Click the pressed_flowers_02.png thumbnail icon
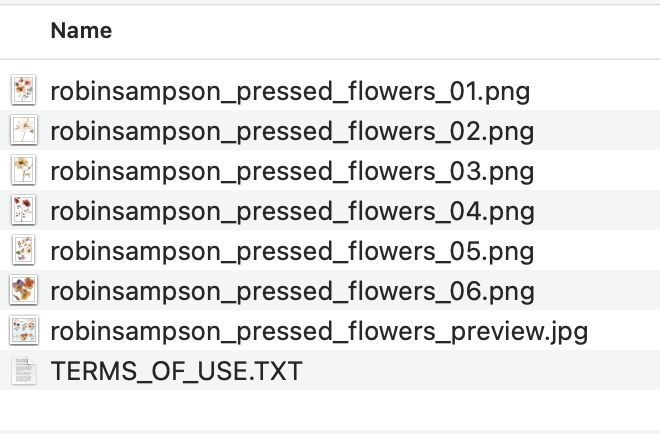The width and height of the screenshot is (660, 434). pyautogui.click(x=23, y=131)
